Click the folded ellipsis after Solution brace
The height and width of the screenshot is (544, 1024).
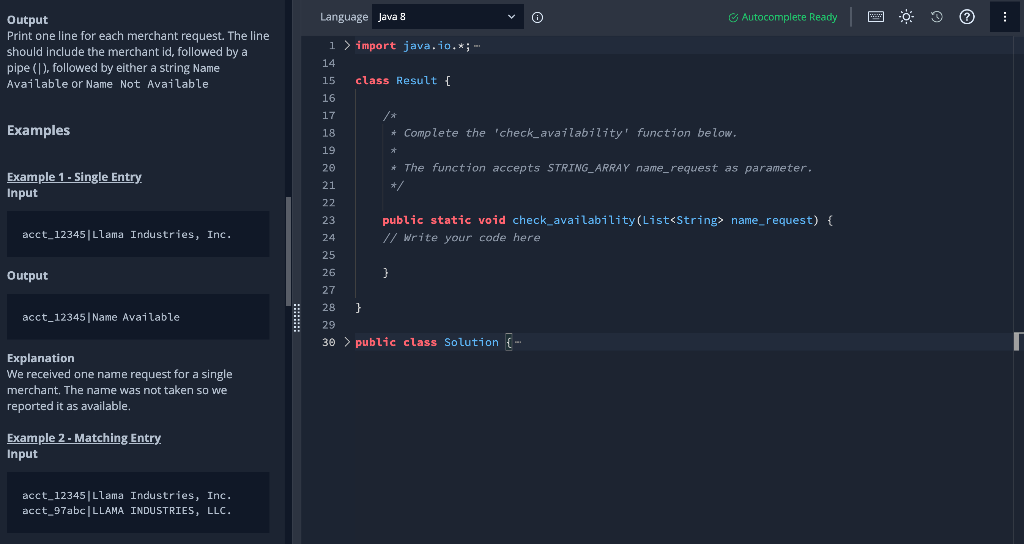click(x=518, y=342)
